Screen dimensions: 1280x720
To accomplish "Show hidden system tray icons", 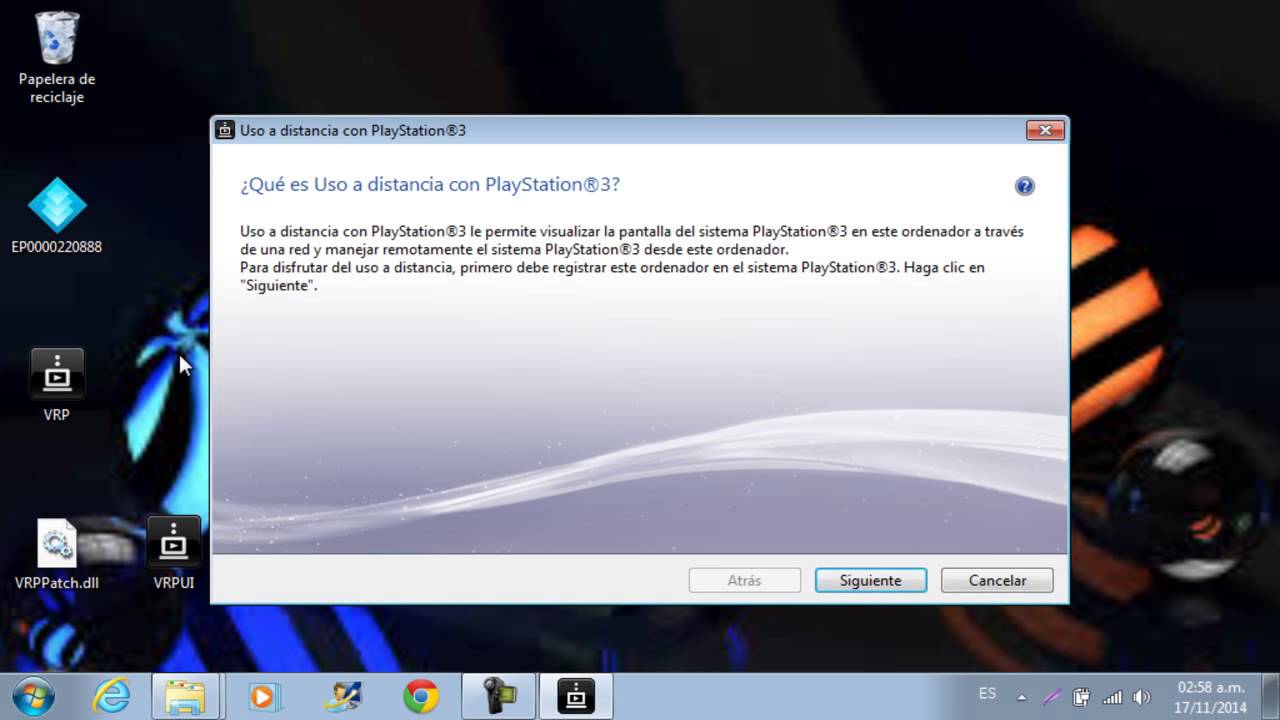I will (x=1021, y=697).
